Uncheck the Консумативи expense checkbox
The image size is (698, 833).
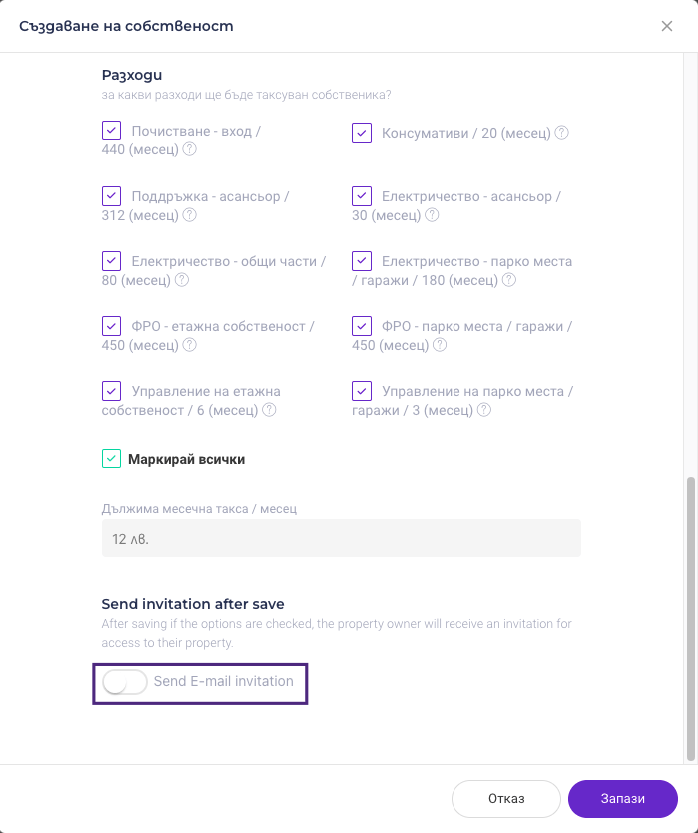(362, 133)
